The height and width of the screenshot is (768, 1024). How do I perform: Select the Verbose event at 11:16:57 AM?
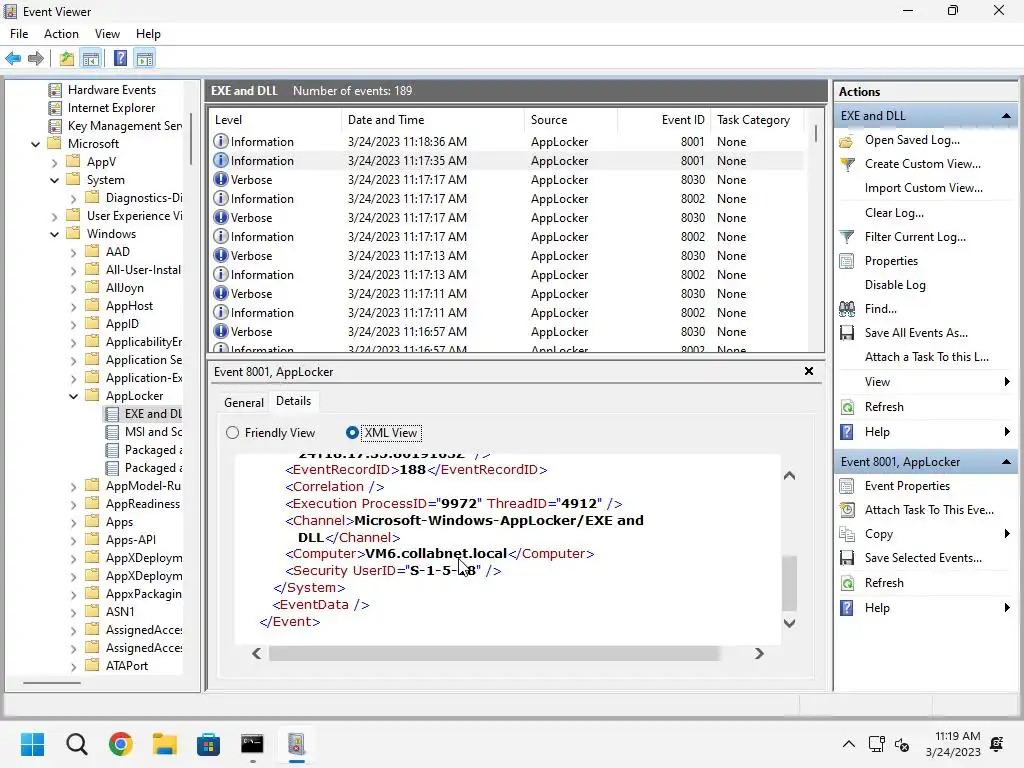tap(507, 332)
